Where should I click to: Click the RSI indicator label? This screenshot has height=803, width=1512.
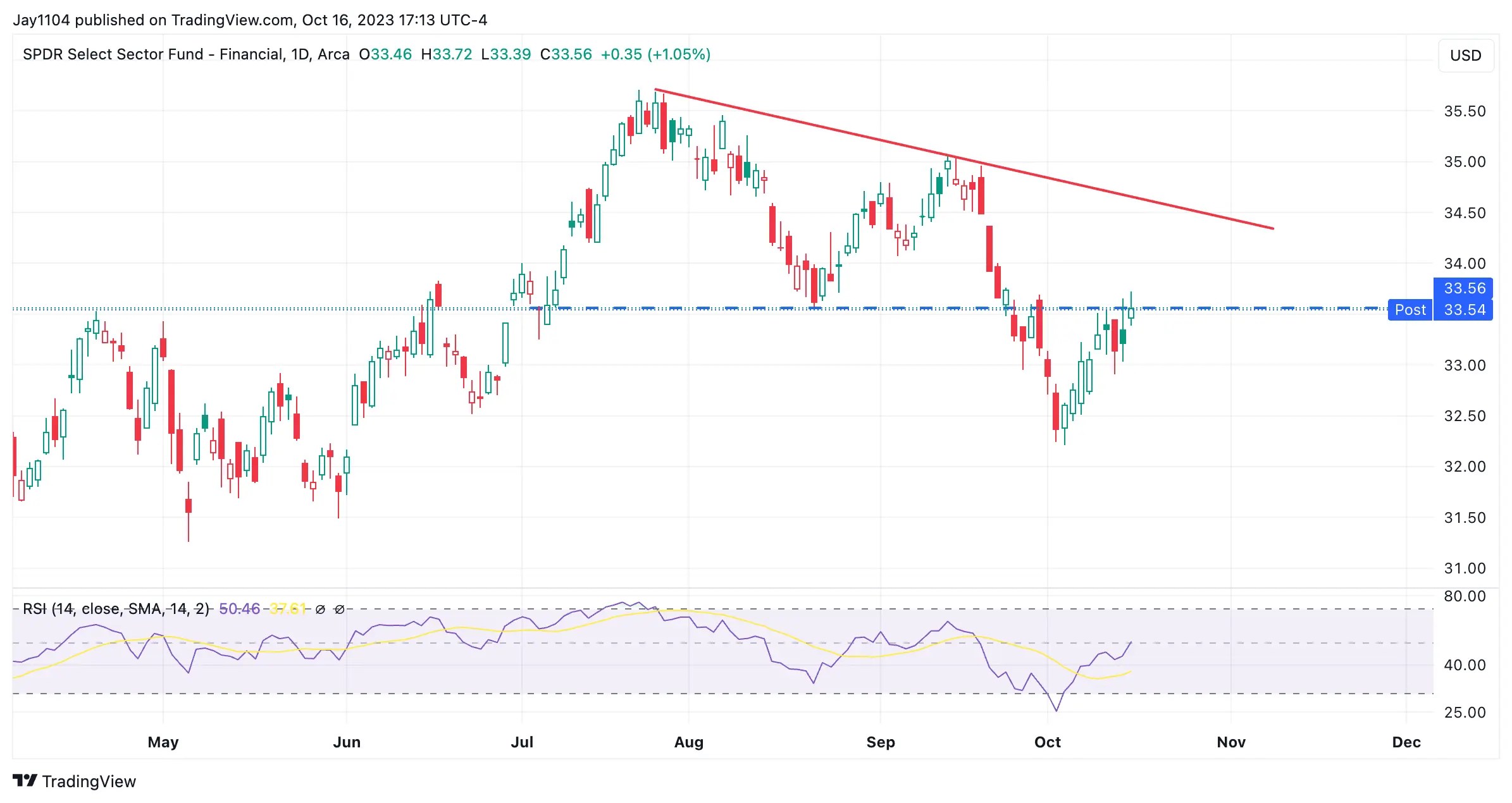[116, 609]
